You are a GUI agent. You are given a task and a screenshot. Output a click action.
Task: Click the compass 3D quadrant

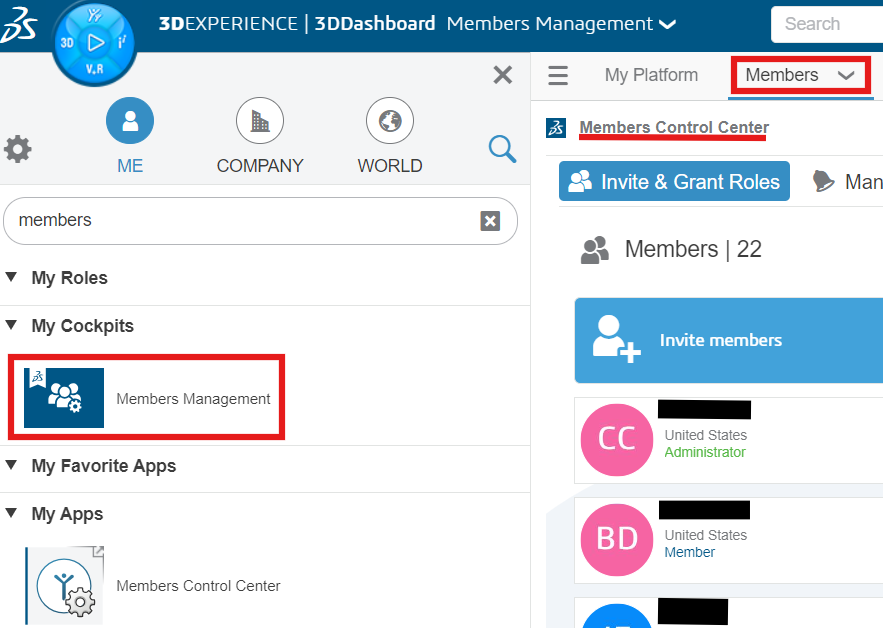pos(67,43)
